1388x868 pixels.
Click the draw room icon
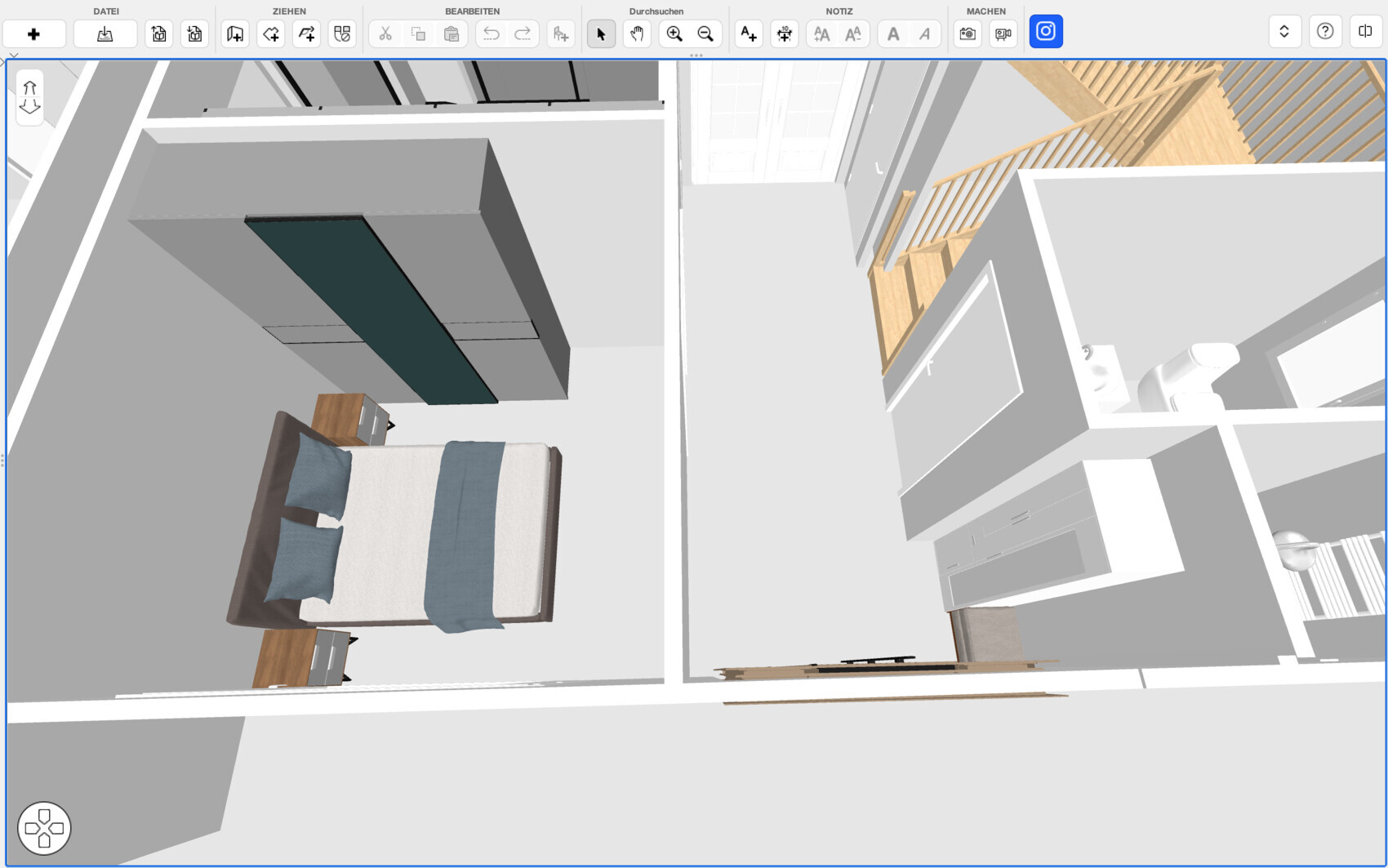click(235, 34)
